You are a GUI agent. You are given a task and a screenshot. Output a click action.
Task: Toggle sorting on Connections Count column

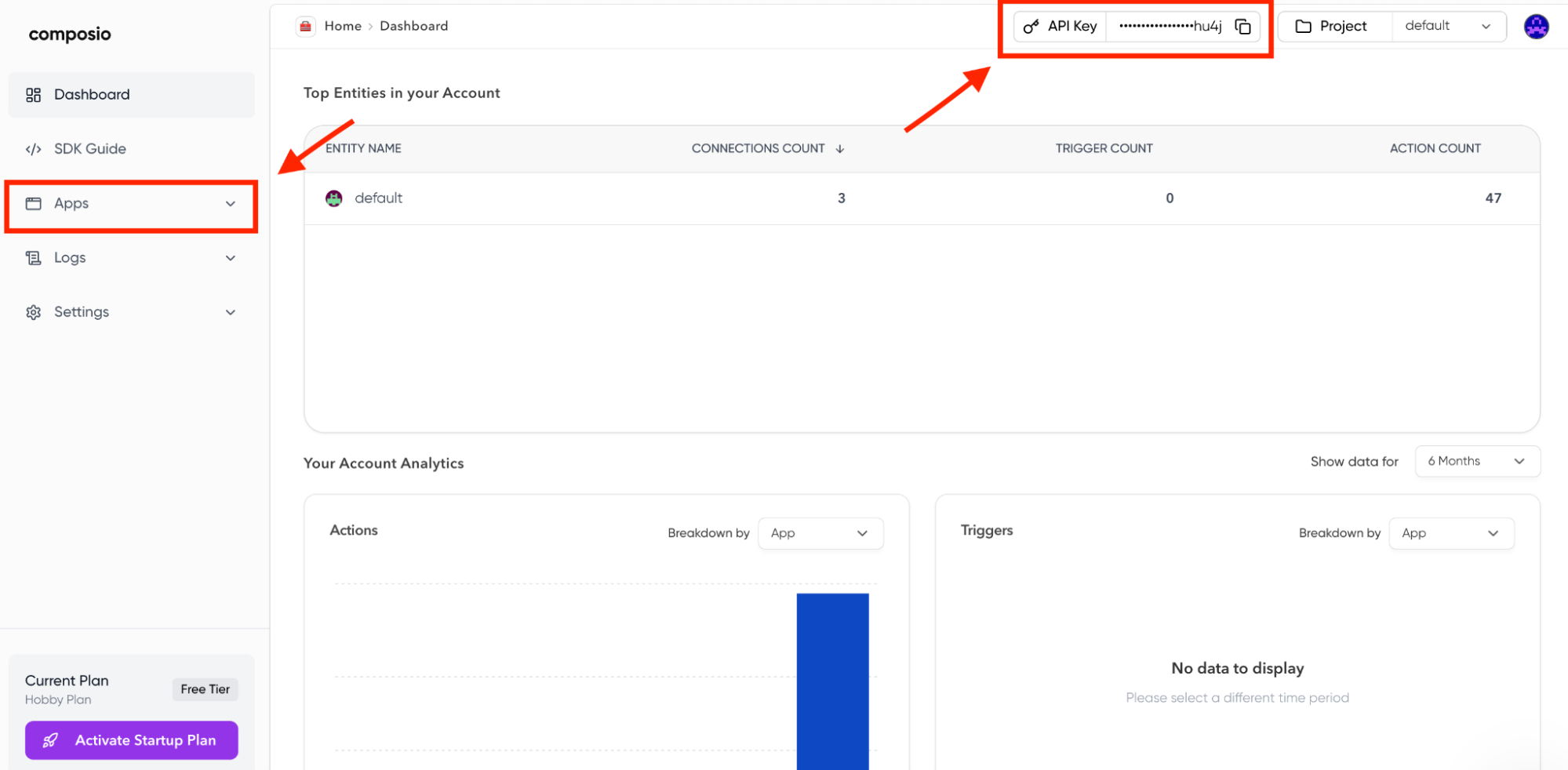839,148
